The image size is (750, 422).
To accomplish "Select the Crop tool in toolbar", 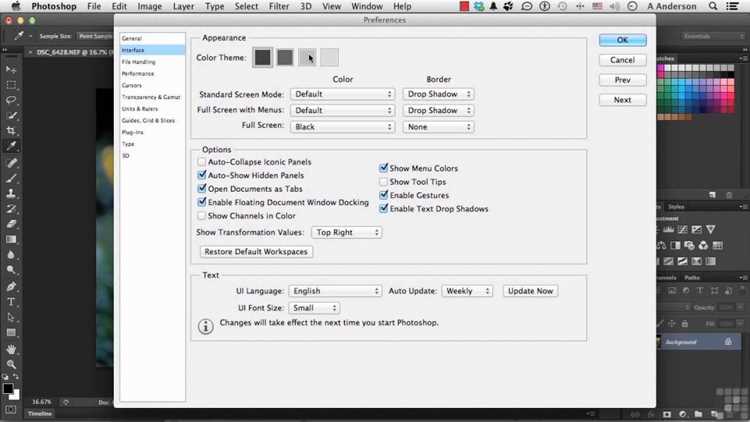I will pos(11,131).
